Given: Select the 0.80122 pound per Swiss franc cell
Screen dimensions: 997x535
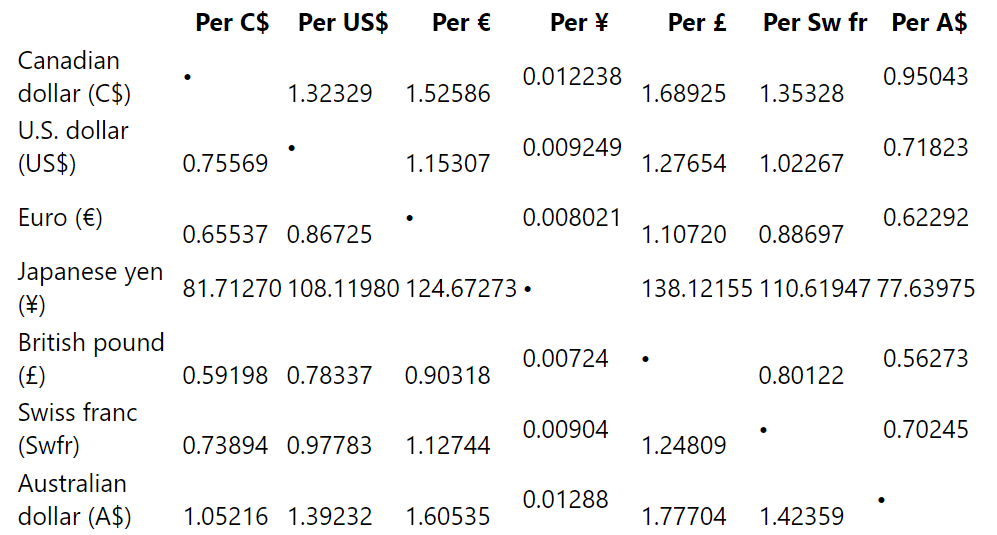Looking at the screenshot, I should point(801,376).
